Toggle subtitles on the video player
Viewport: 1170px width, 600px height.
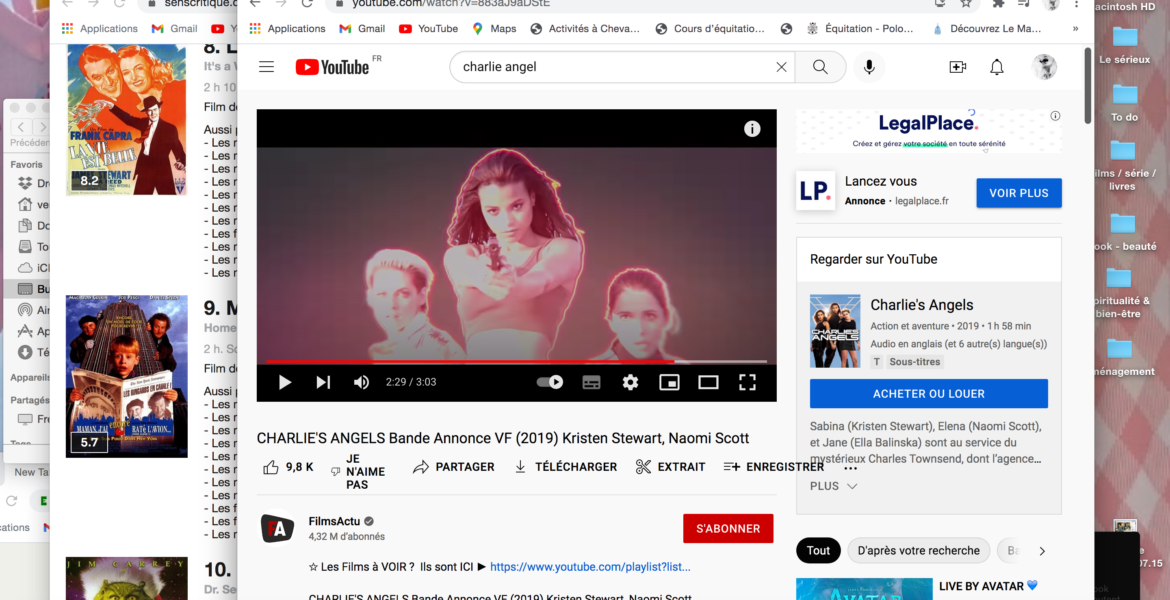click(592, 382)
